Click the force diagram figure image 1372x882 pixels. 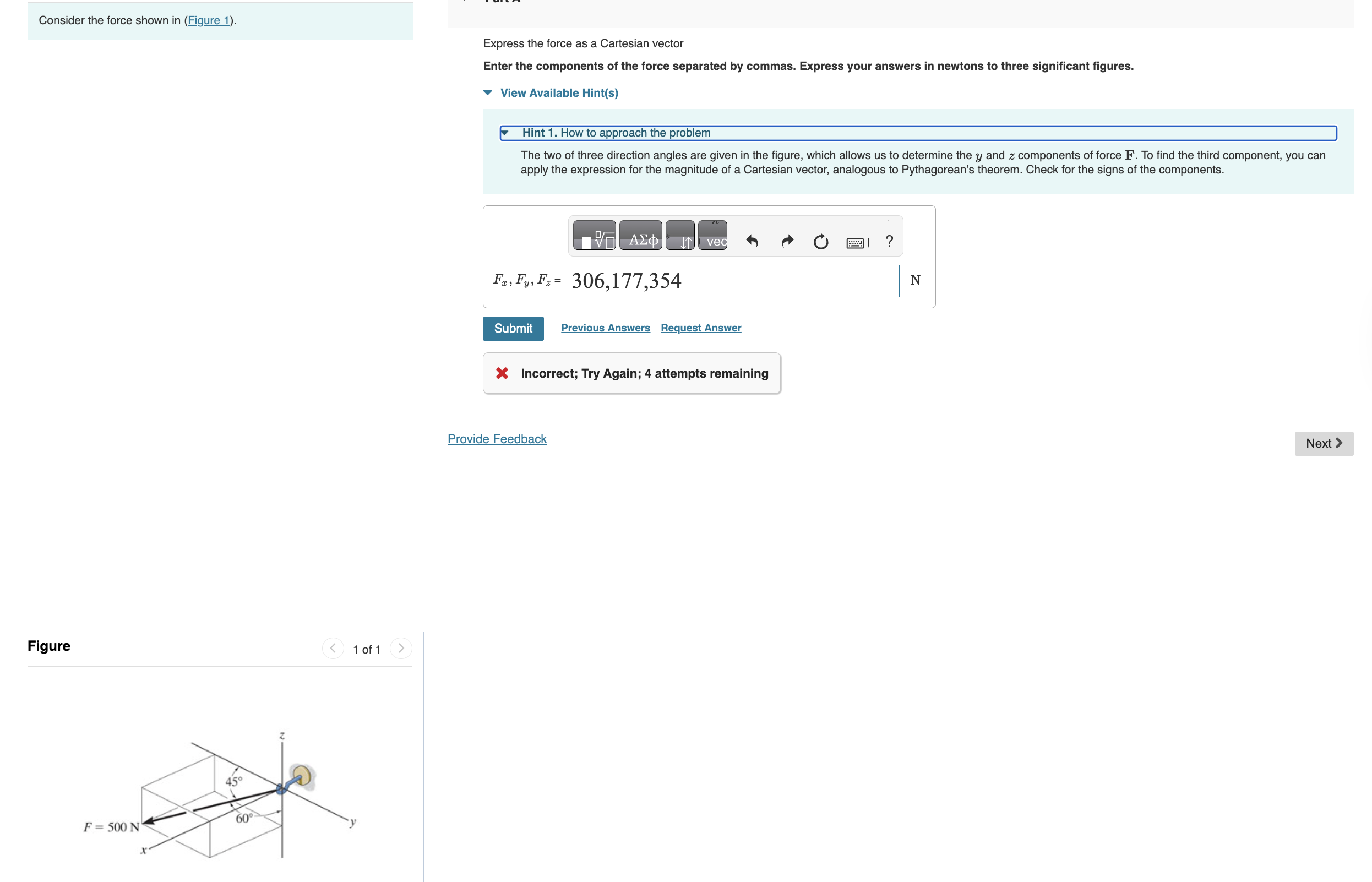point(220,795)
